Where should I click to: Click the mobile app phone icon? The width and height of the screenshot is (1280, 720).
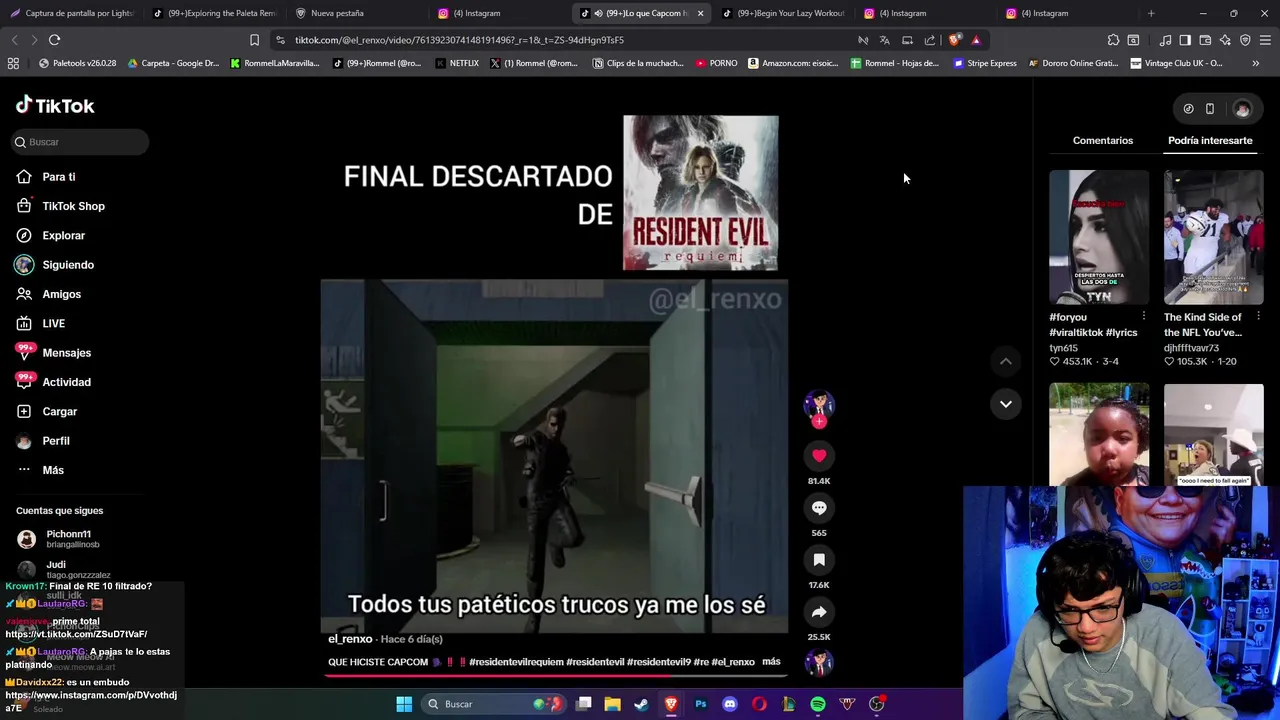point(1209,109)
